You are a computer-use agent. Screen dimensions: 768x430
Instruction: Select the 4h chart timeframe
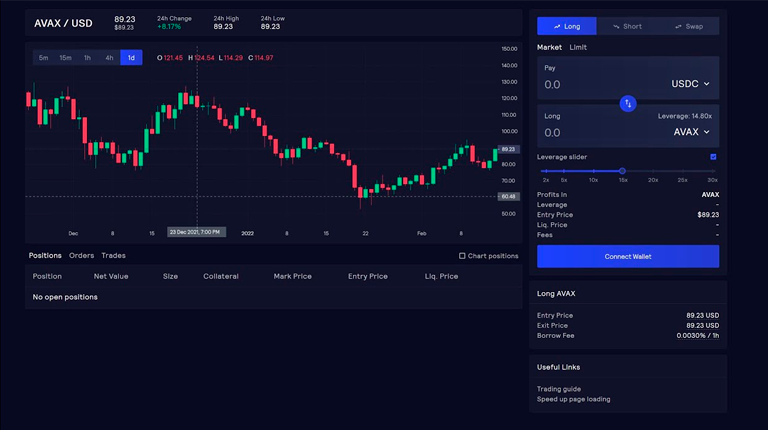(109, 58)
